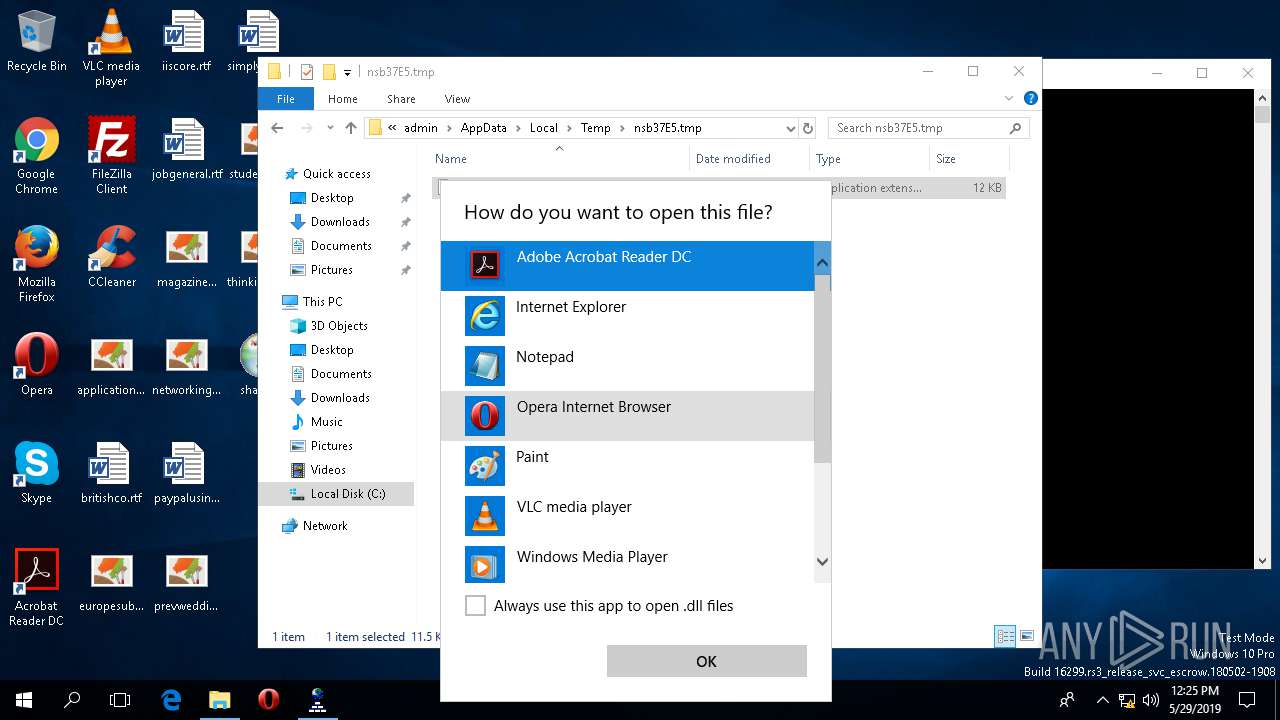This screenshot has width=1280, height=720.
Task: Switch to details view icon in status bar
Action: coord(1006,636)
